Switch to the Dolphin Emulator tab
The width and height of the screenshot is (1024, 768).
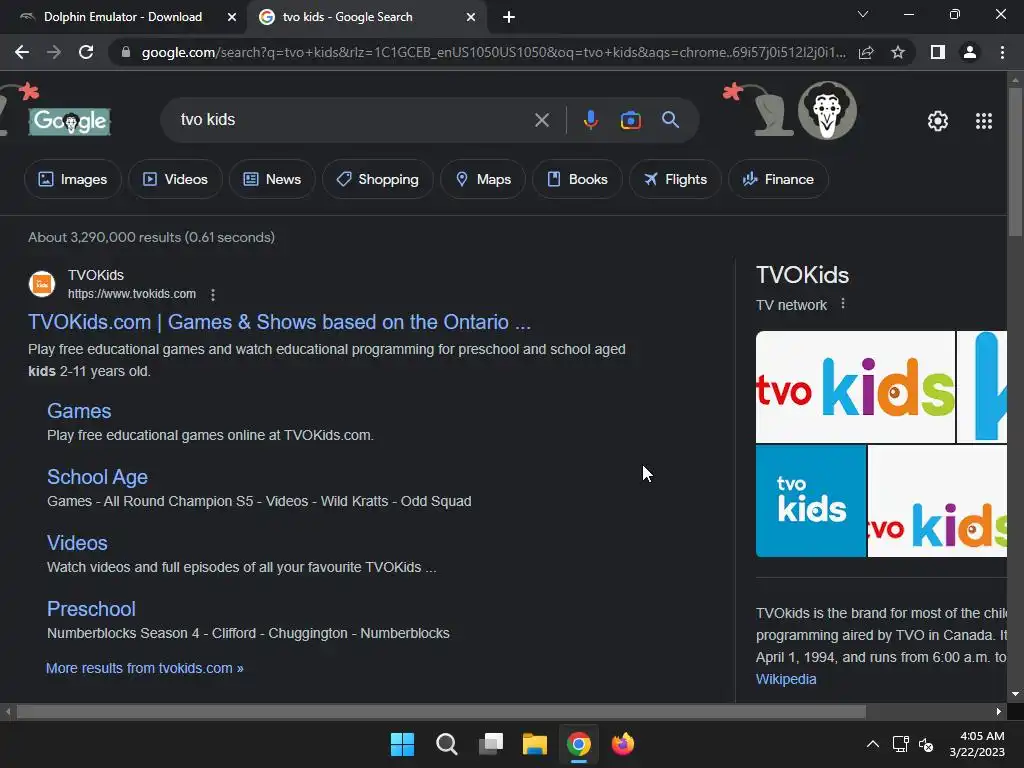click(x=123, y=17)
